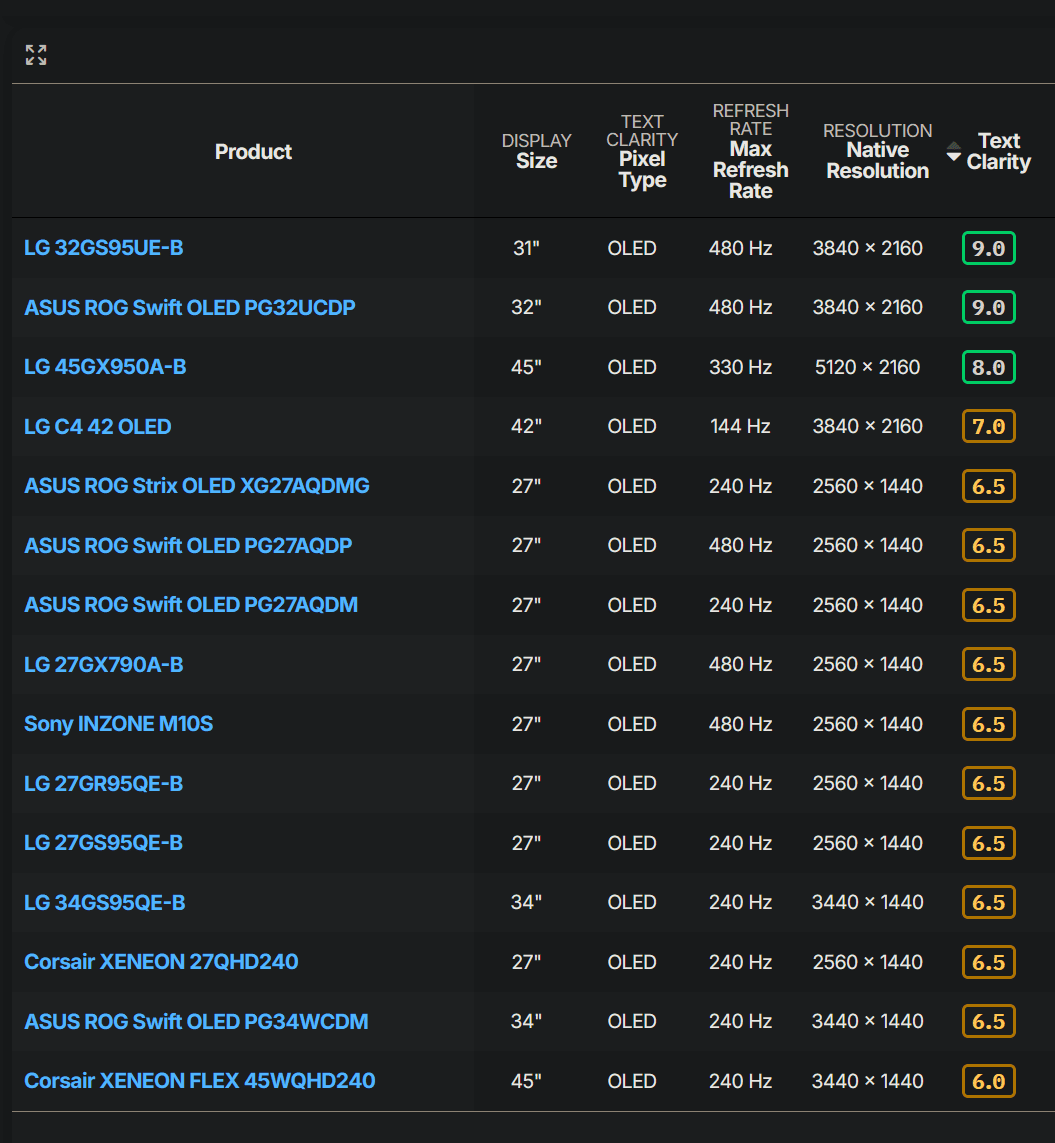
Task: Click the 6.0 score badge for XENEON FLEX
Action: point(989,1081)
